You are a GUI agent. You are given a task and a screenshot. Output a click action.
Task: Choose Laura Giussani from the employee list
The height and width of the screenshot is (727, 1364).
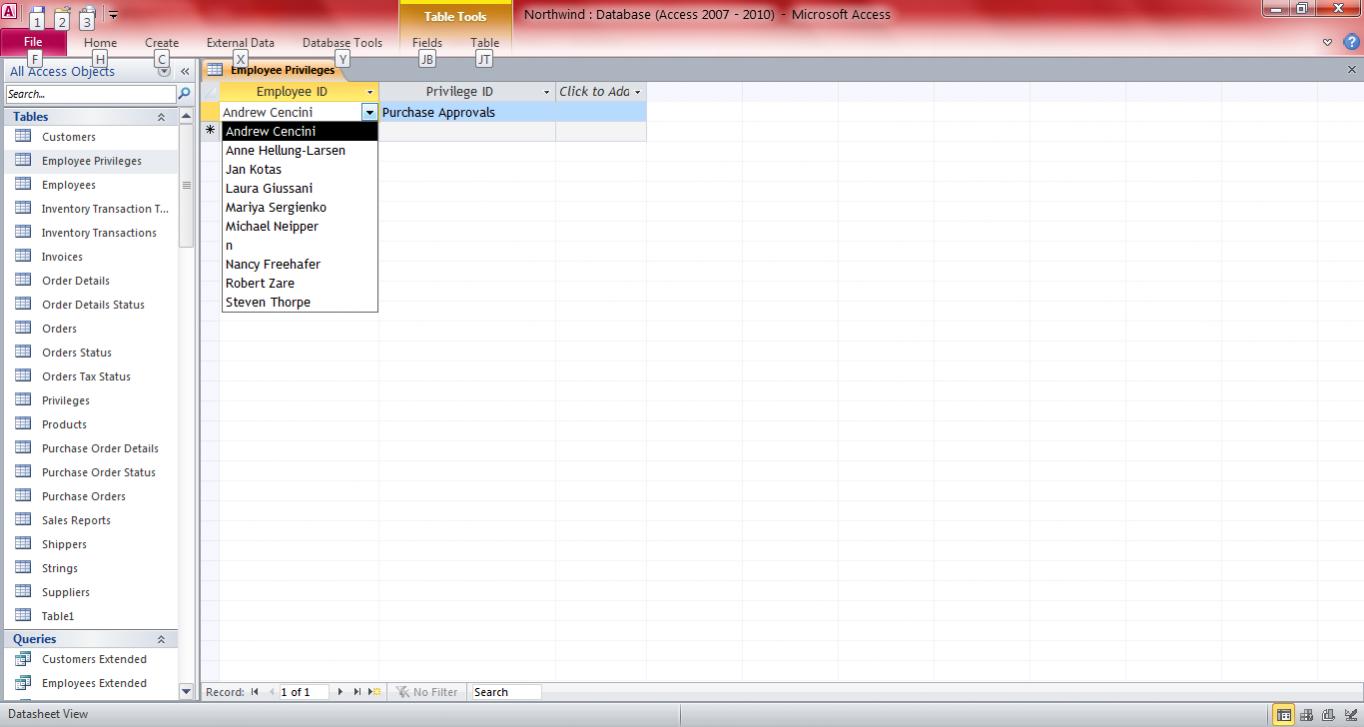click(300, 189)
